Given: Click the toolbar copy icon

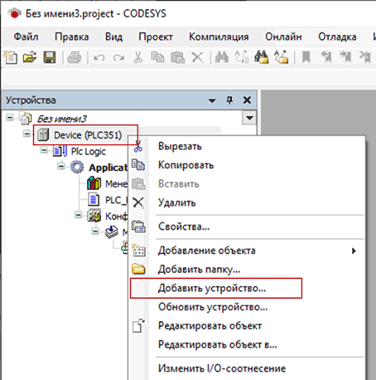Looking at the screenshot, I should pyautogui.click(x=157, y=57).
